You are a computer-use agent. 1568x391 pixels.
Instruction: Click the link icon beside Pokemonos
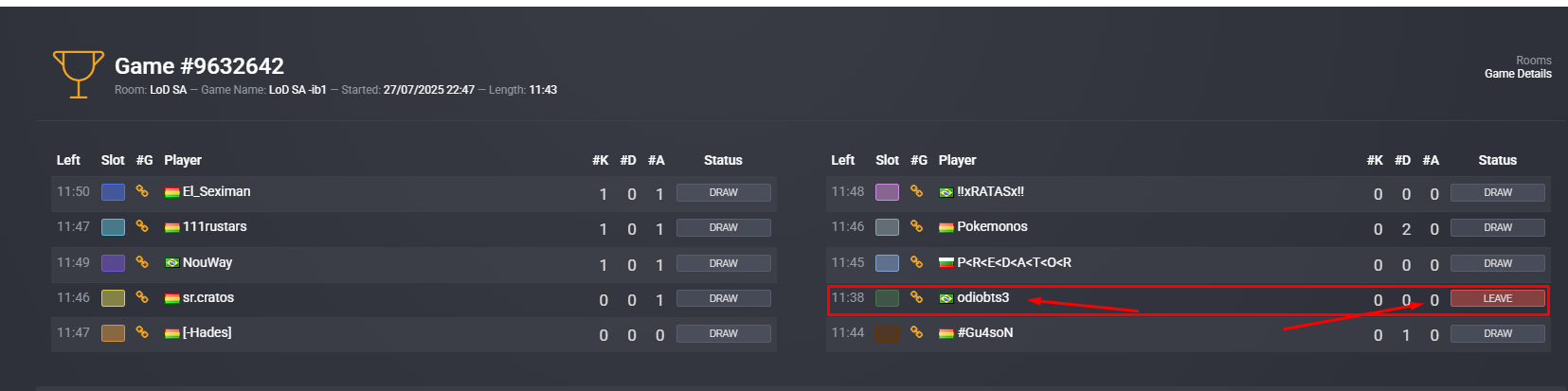click(916, 226)
